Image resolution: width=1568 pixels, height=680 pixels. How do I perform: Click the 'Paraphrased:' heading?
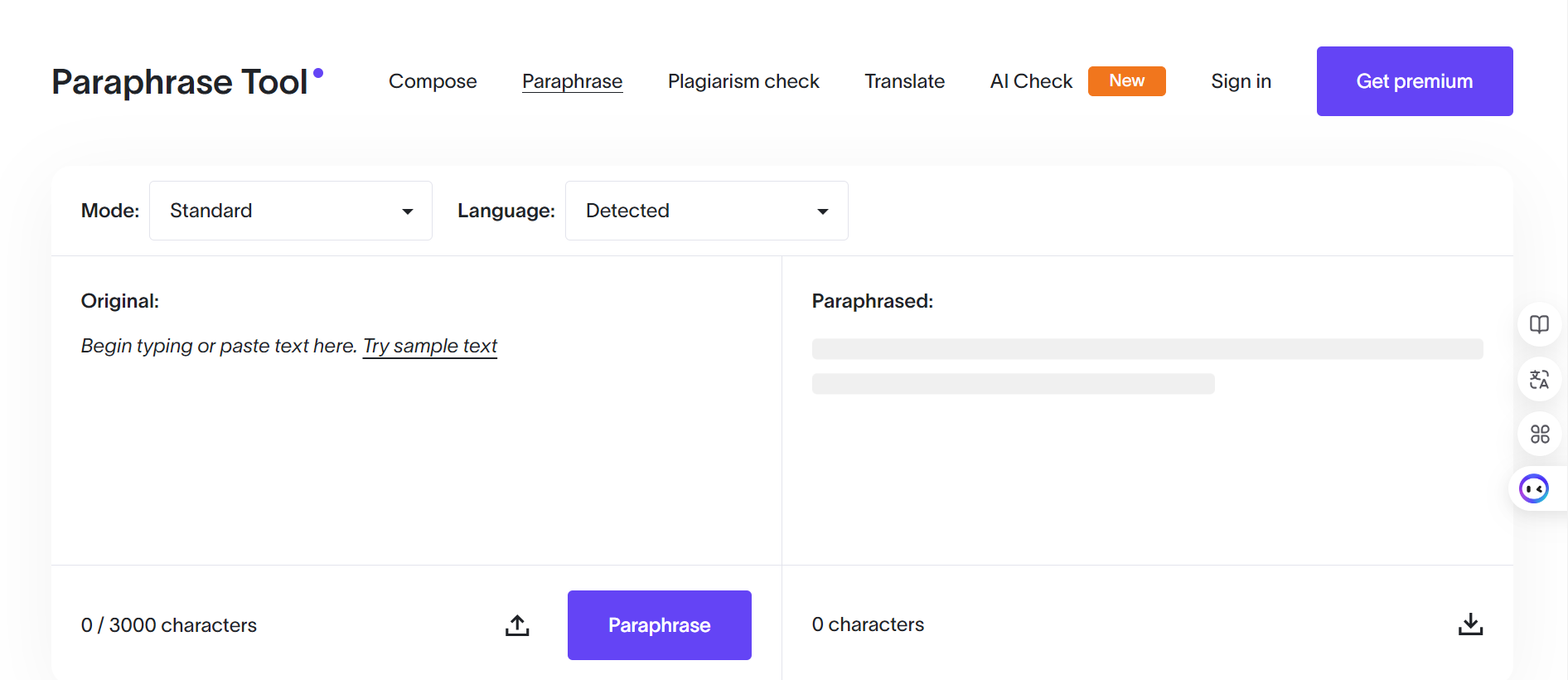tap(873, 301)
